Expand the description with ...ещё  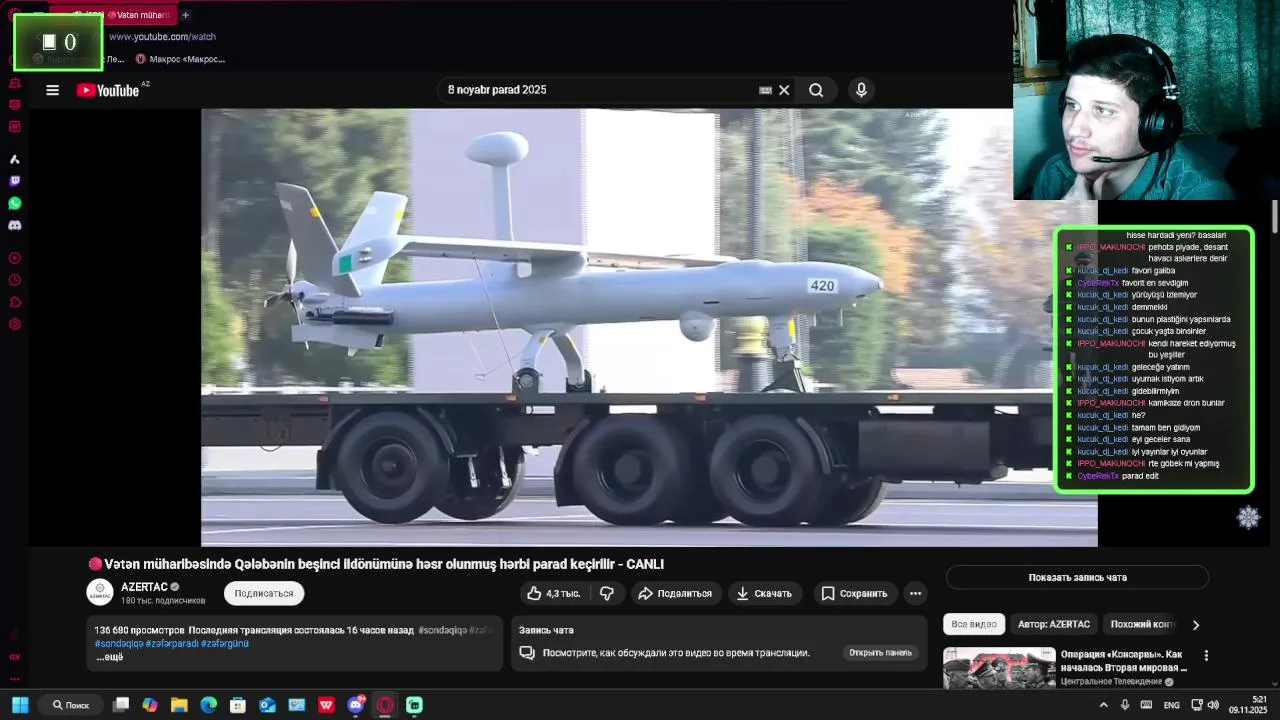[110, 657]
